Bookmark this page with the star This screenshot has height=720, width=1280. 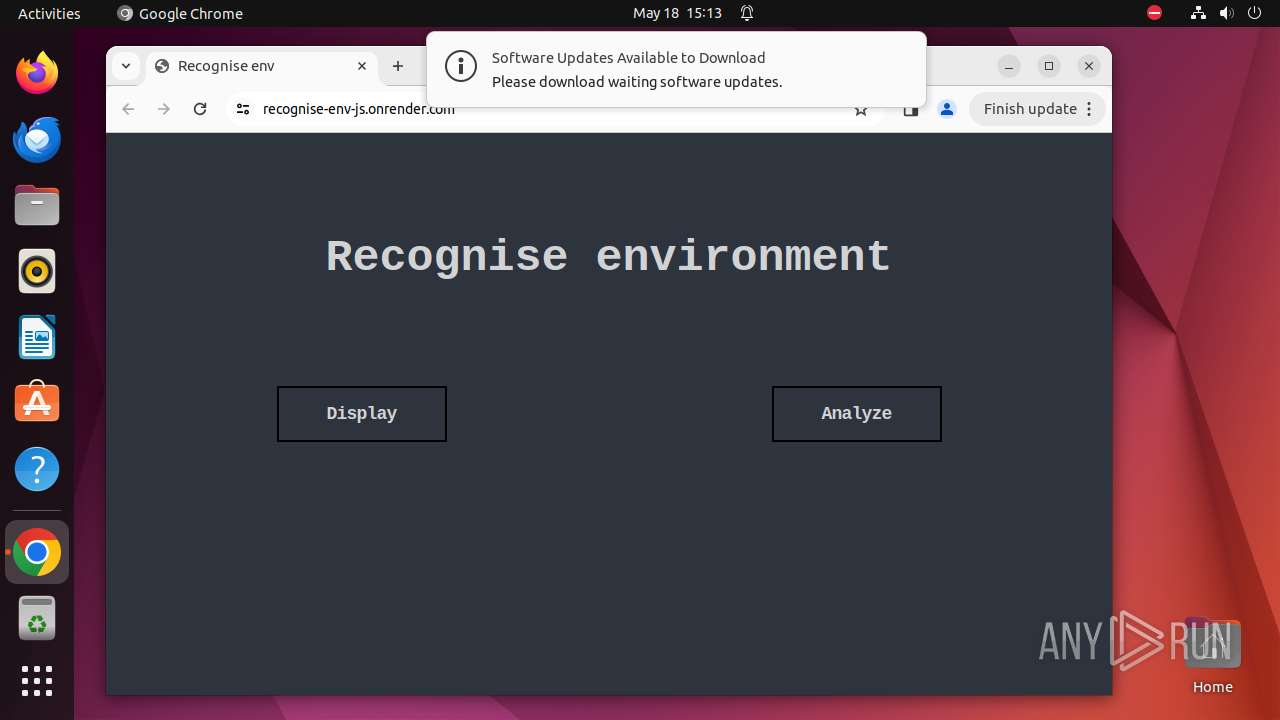coord(861,109)
